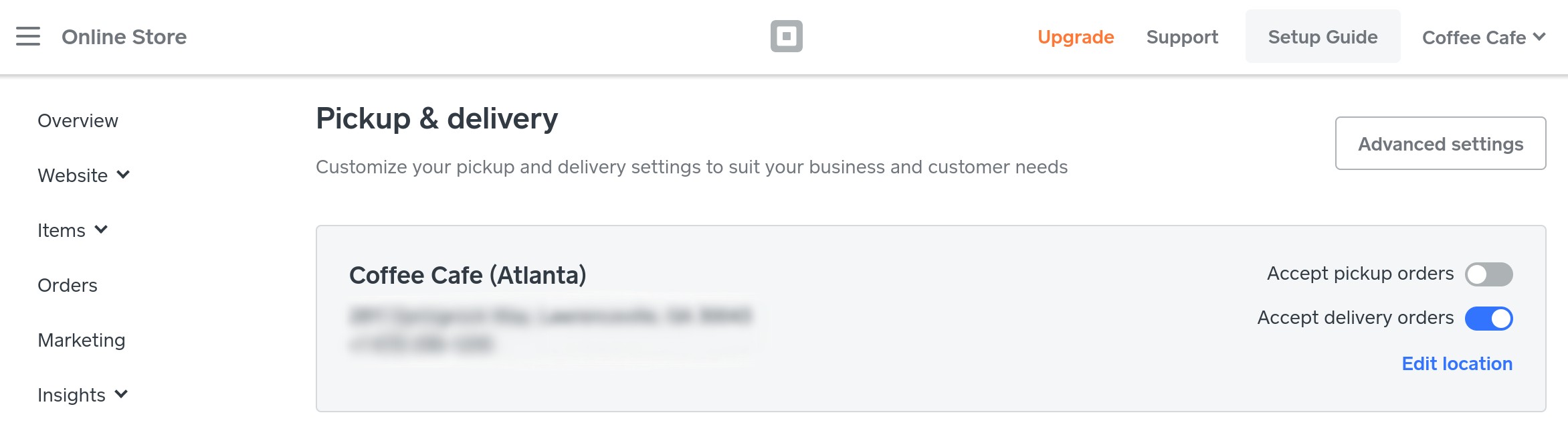Open the hamburger navigation menu
The height and width of the screenshot is (431, 1568).
pos(28,36)
